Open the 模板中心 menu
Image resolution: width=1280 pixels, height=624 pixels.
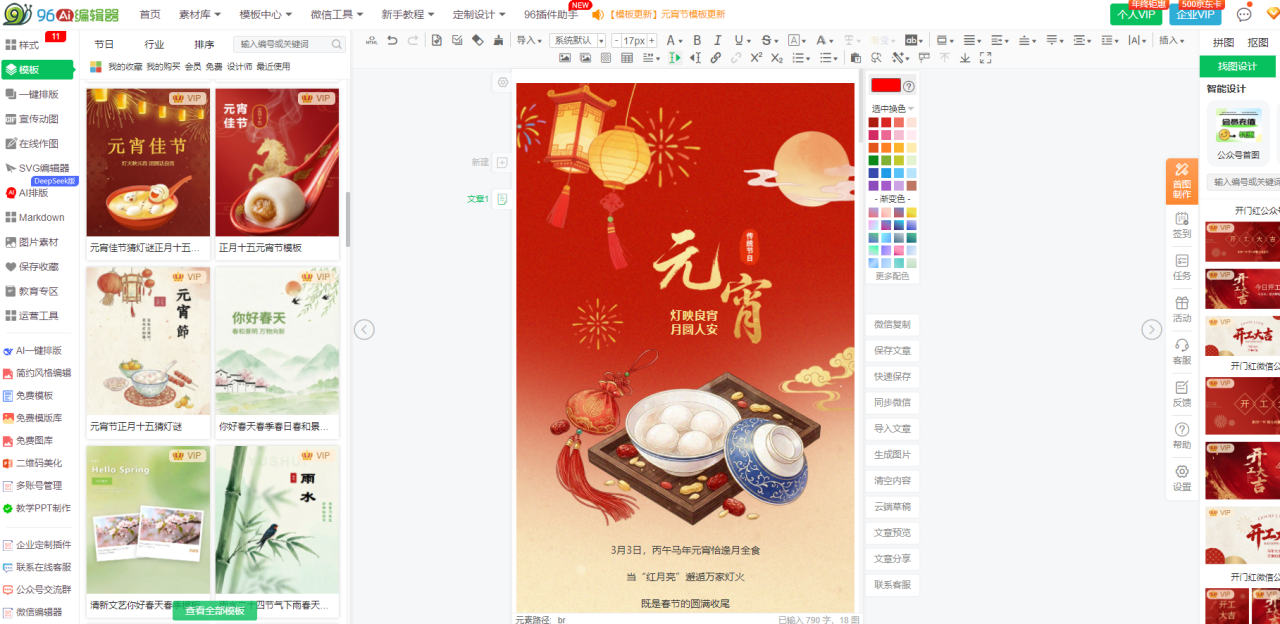click(x=265, y=14)
